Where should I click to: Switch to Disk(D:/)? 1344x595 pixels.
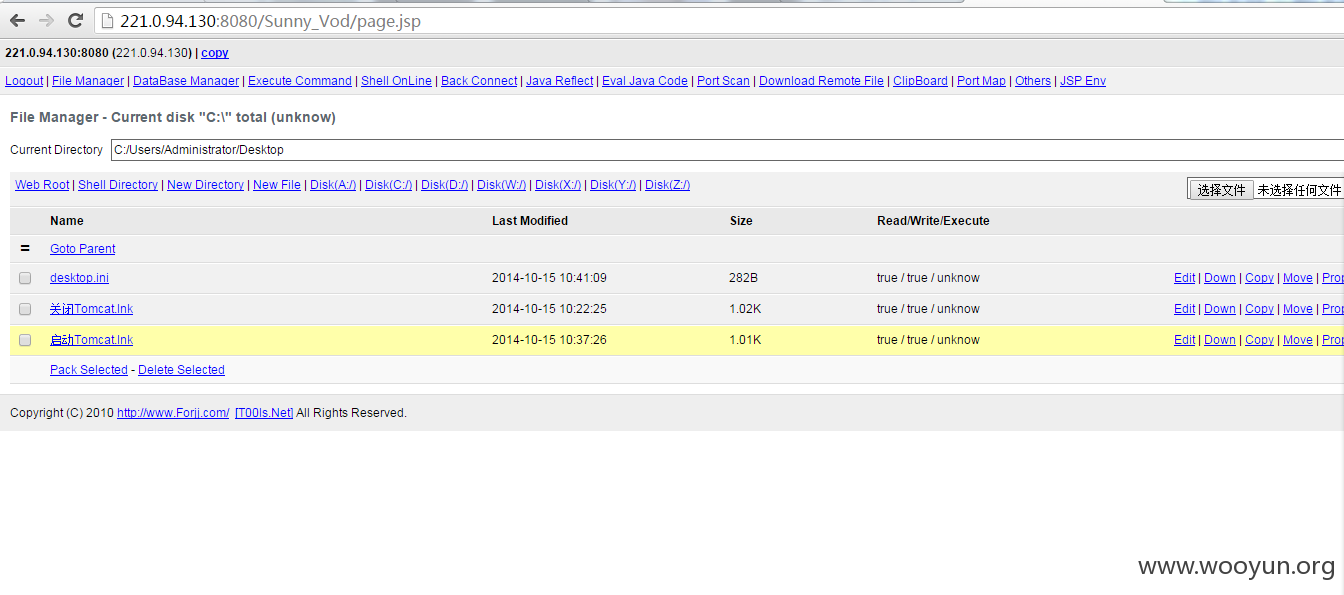coord(444,185)
